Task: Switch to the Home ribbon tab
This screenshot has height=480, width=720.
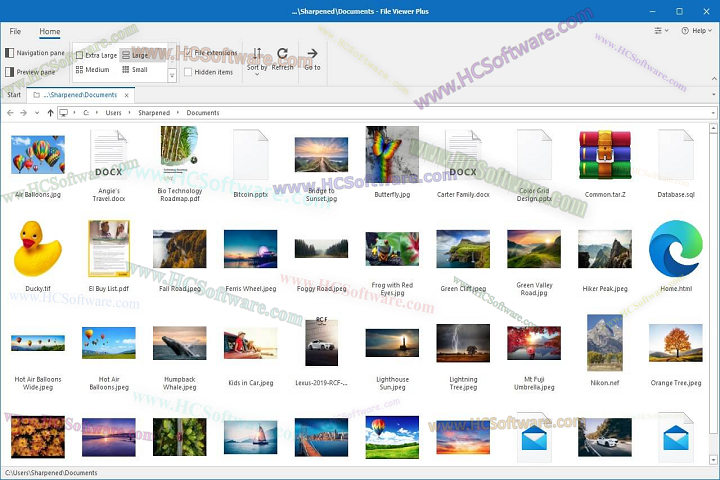Action: click(50, 31)
